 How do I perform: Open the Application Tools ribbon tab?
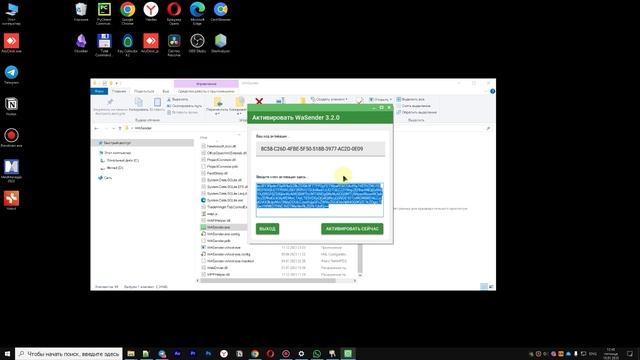206,91
